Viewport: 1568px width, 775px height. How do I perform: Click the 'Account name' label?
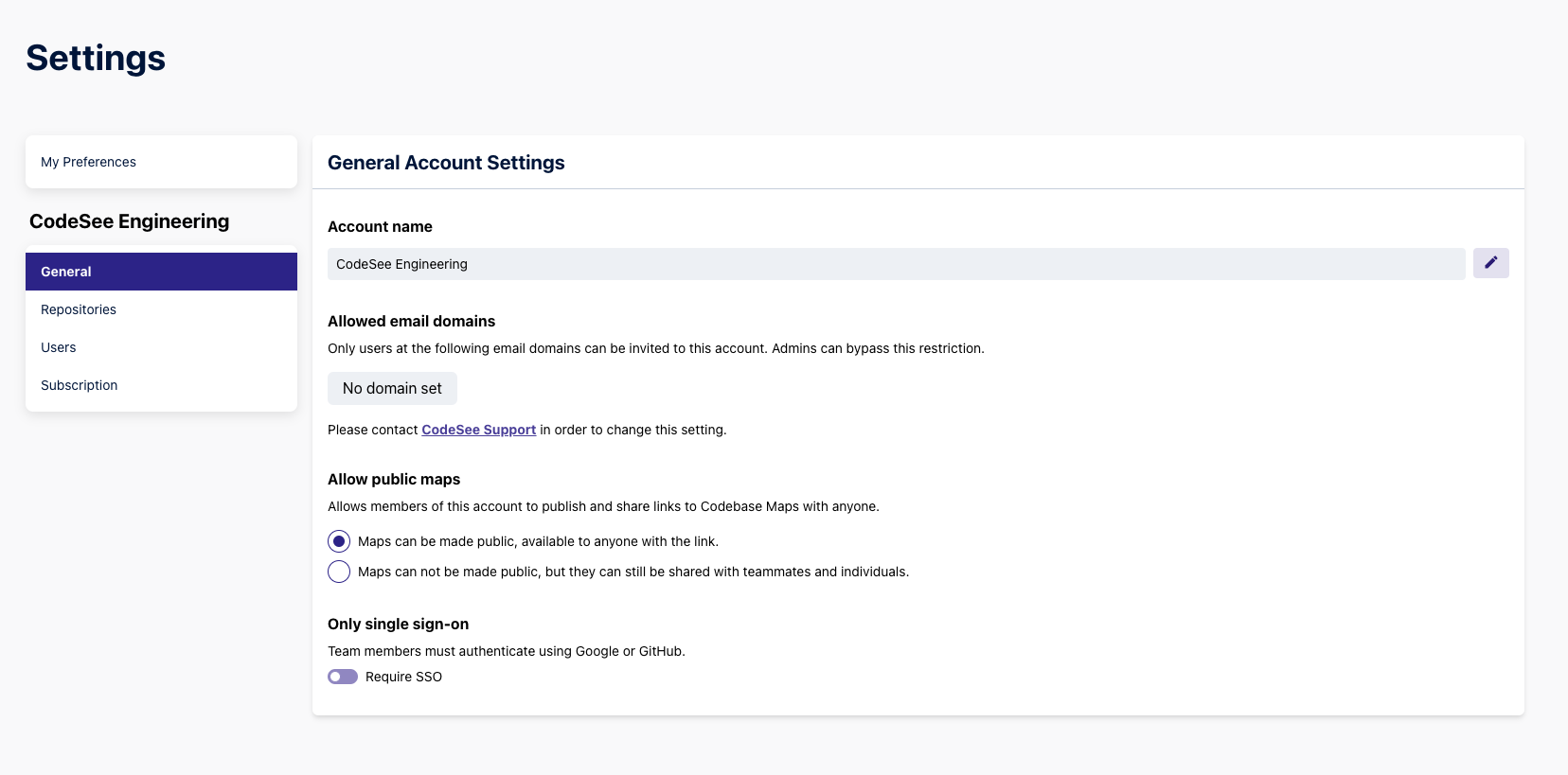coord(380,227)
